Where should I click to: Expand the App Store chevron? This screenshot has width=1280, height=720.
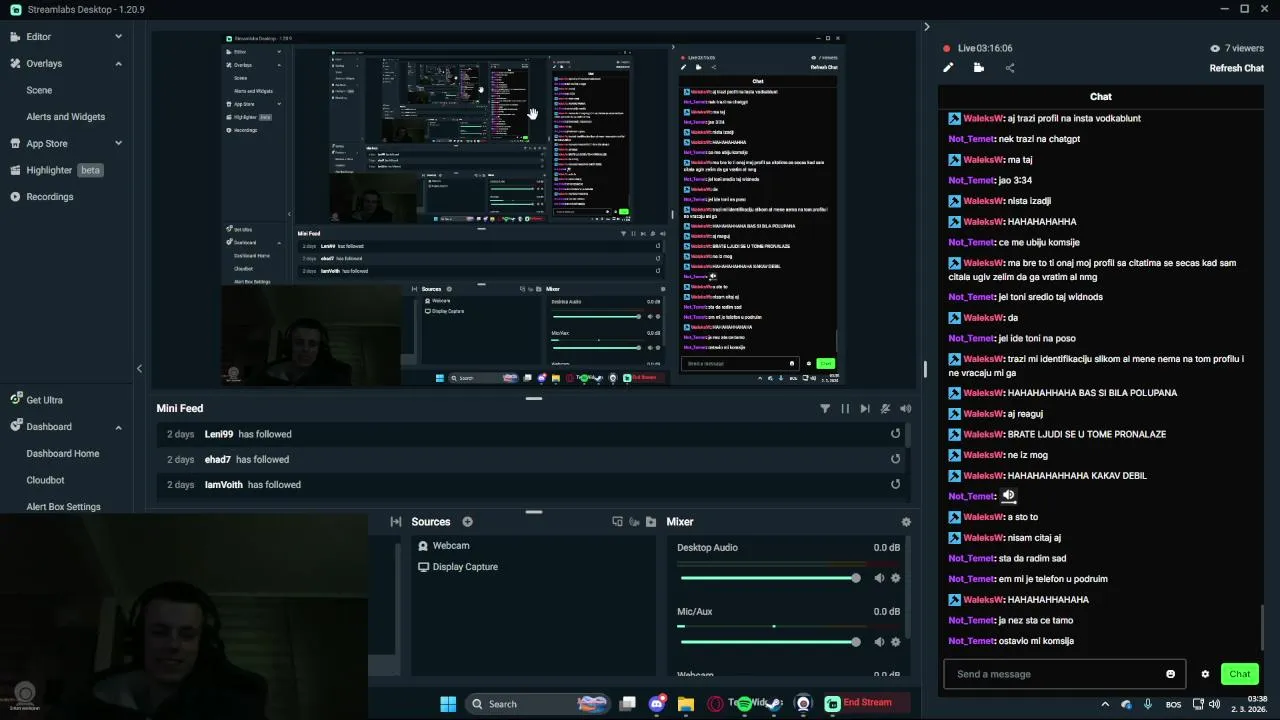pos(118,144)
